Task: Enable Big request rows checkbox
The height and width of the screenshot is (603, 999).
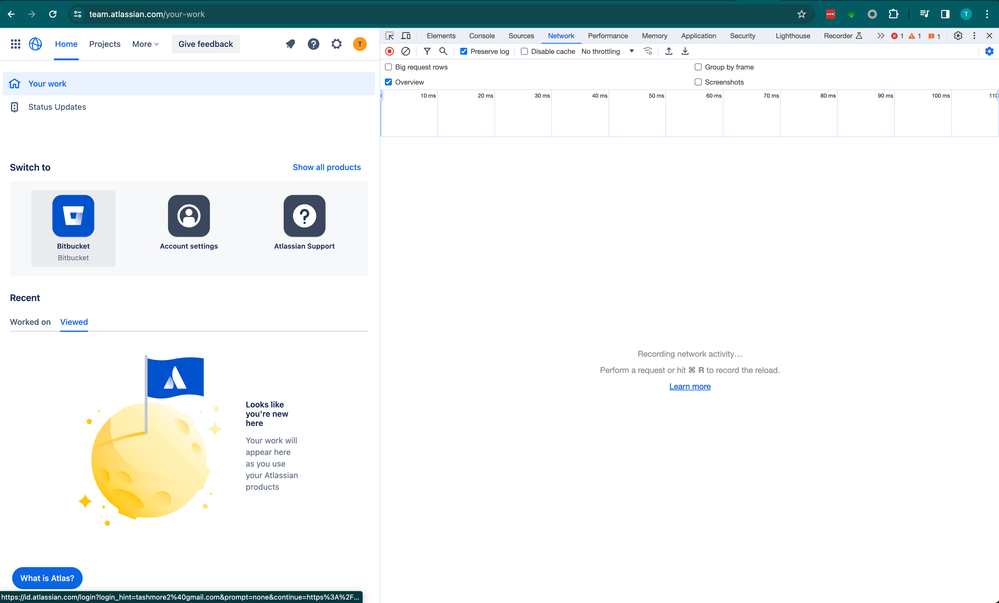Action: [x=388, y=67]
